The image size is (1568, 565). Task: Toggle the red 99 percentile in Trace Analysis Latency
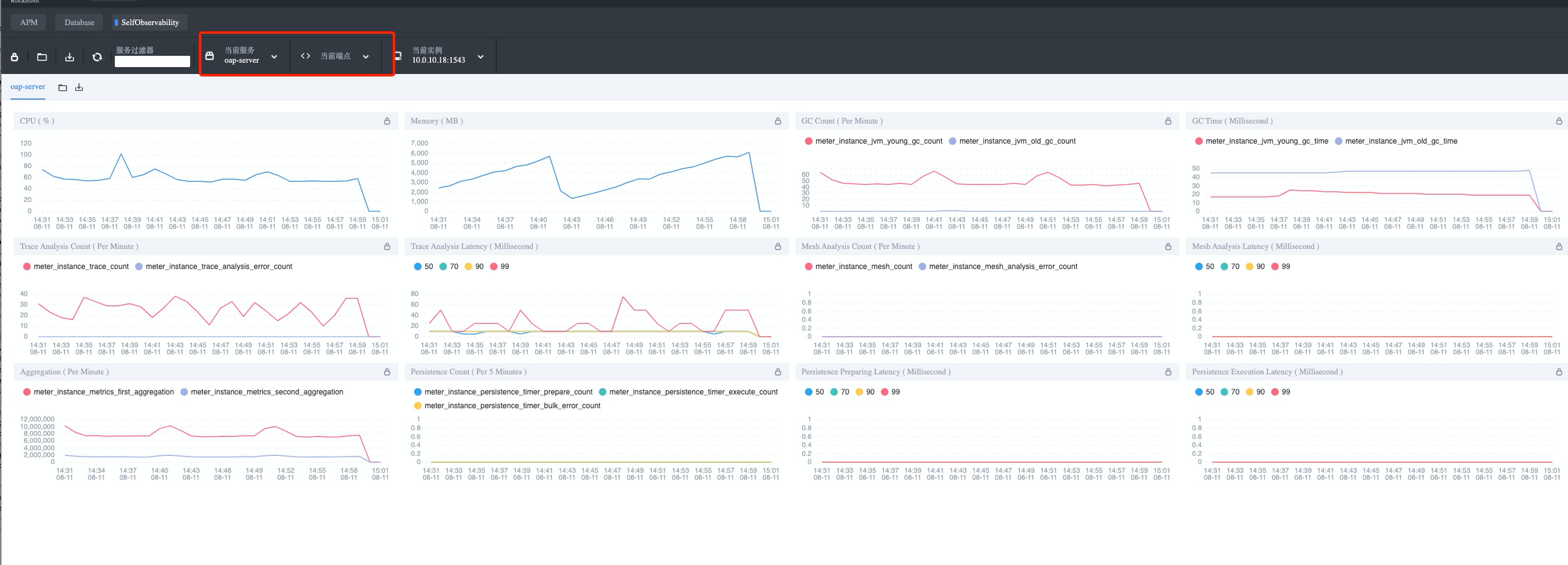[500, 267]
